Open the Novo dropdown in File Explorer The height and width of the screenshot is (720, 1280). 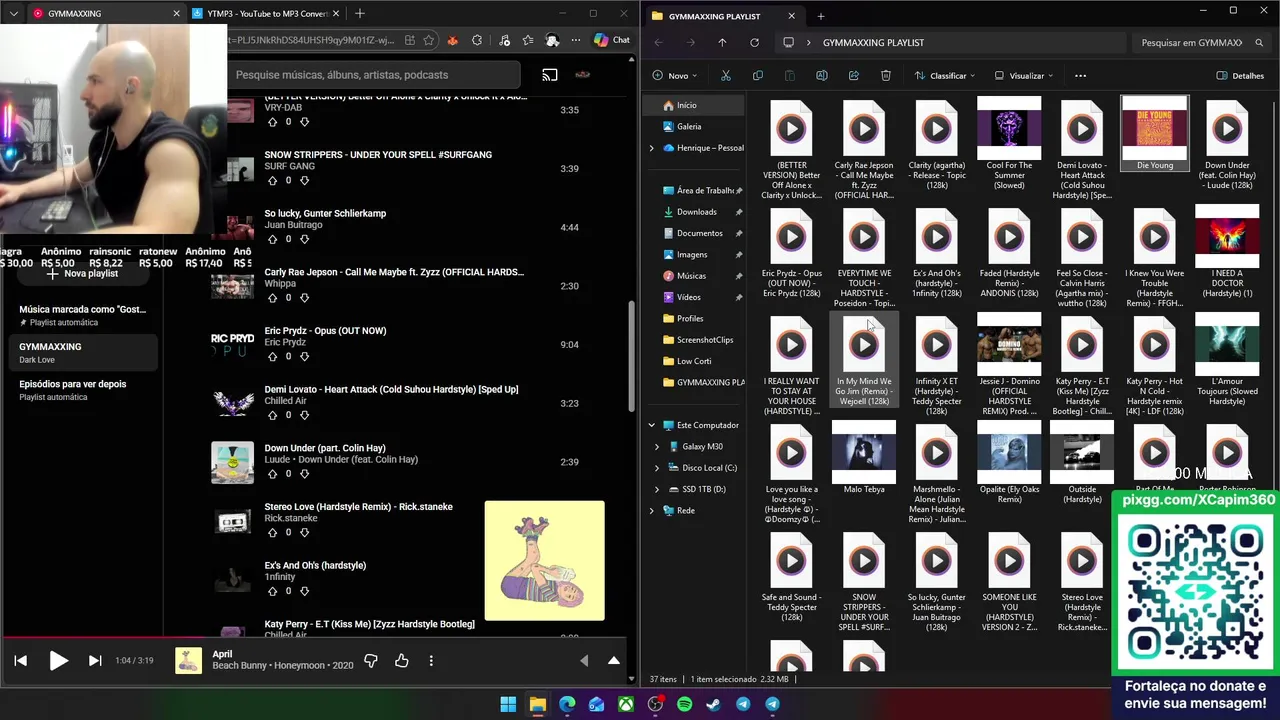[675, 75]
